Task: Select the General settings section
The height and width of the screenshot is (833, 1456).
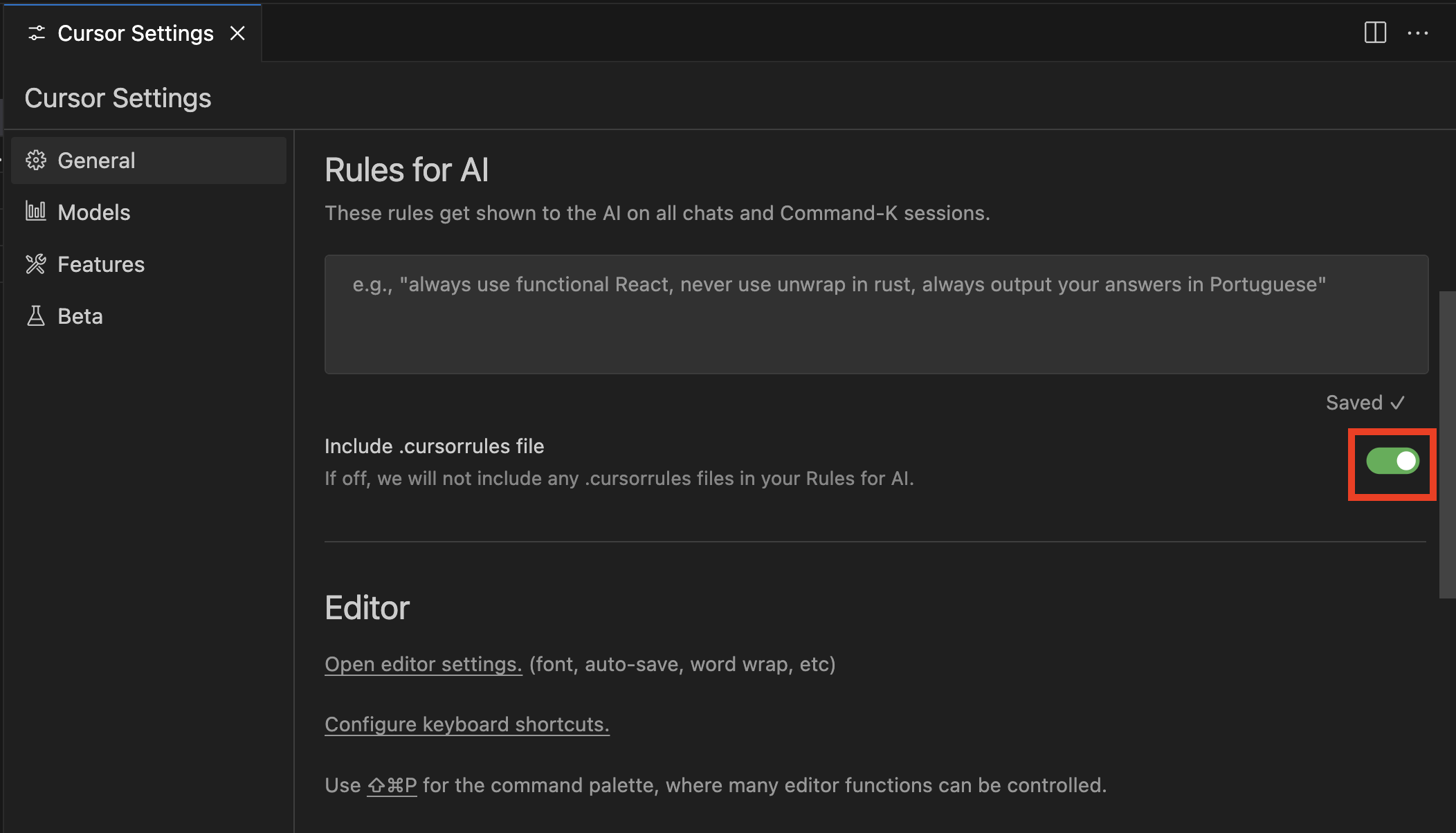Action: [96, 161]
